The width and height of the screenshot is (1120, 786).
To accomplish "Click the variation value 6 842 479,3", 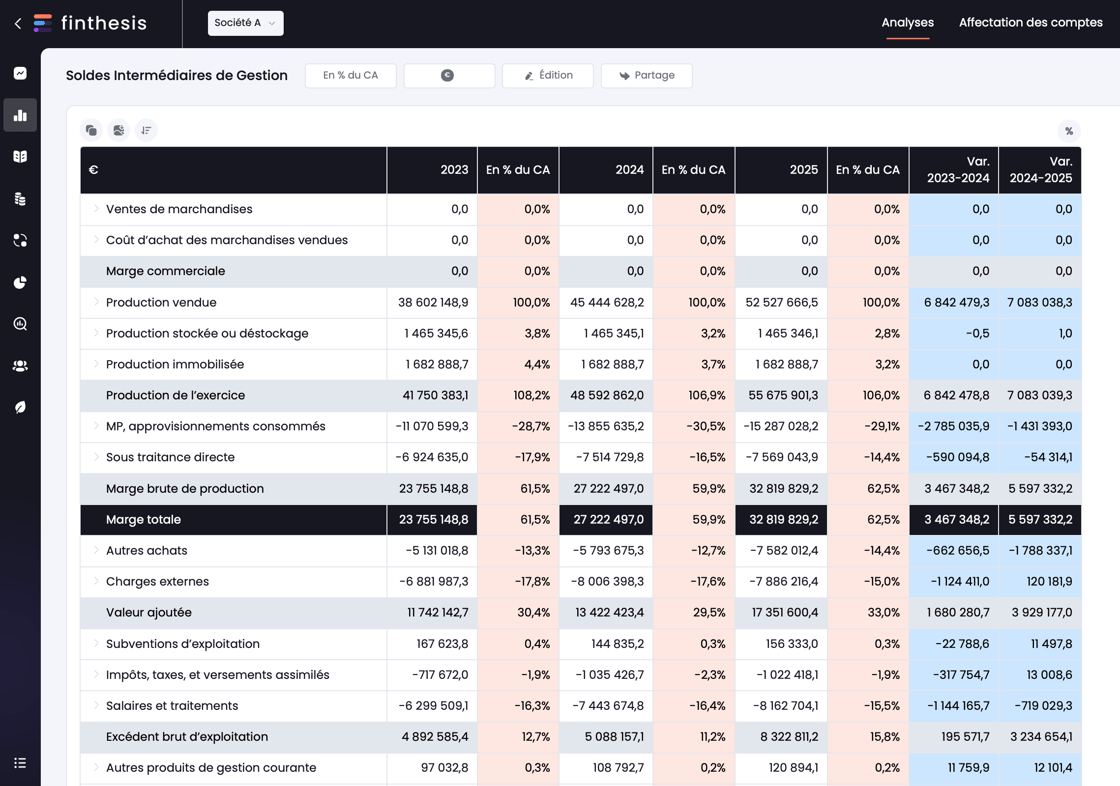I will tap(956, 302).
